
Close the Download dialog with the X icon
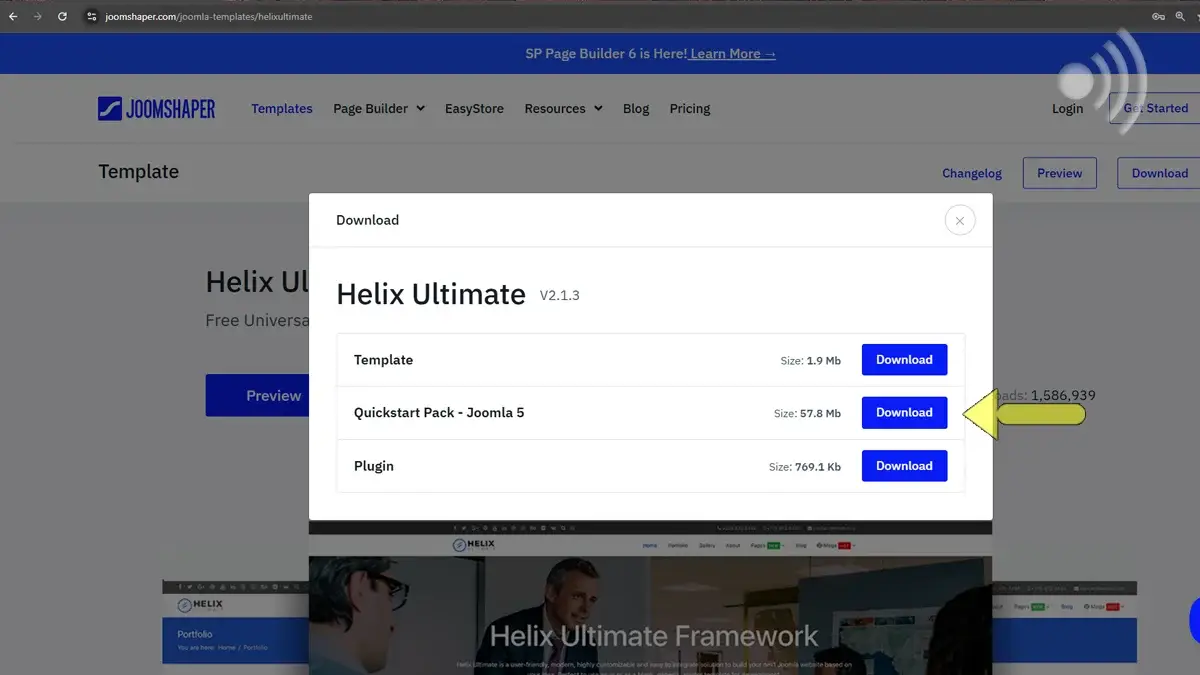(x=959, y=221)
